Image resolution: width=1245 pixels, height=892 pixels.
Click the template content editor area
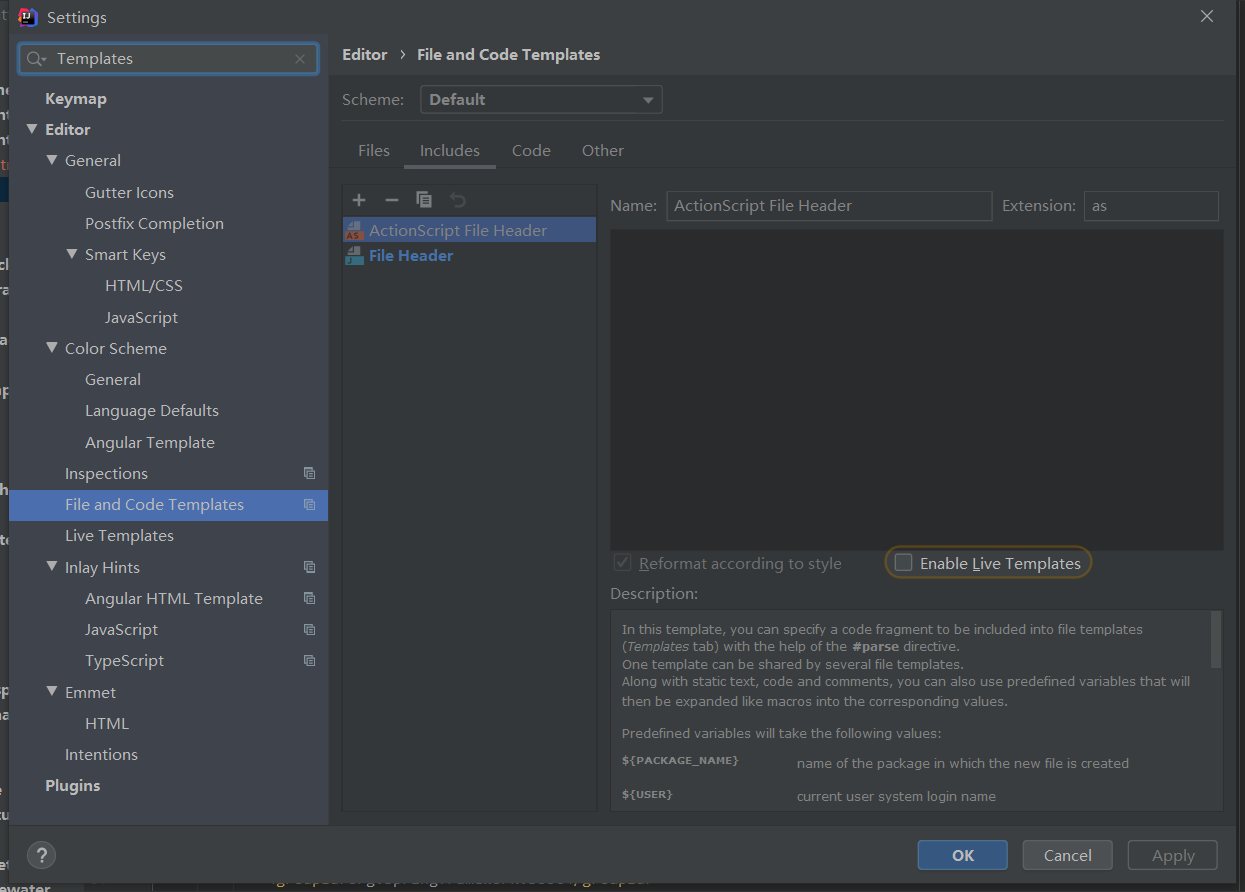[x=916, y=390]
